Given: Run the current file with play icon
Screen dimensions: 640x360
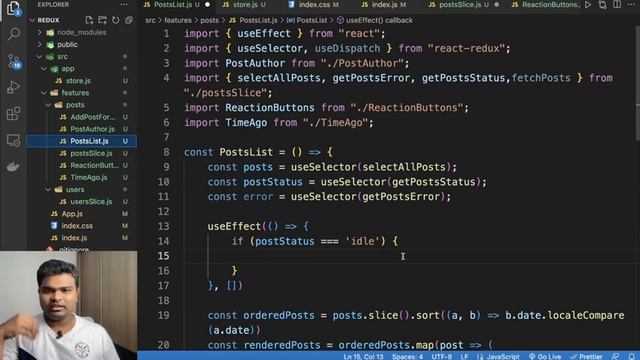Looking at the screenshot, I should (x=588, y=5).
